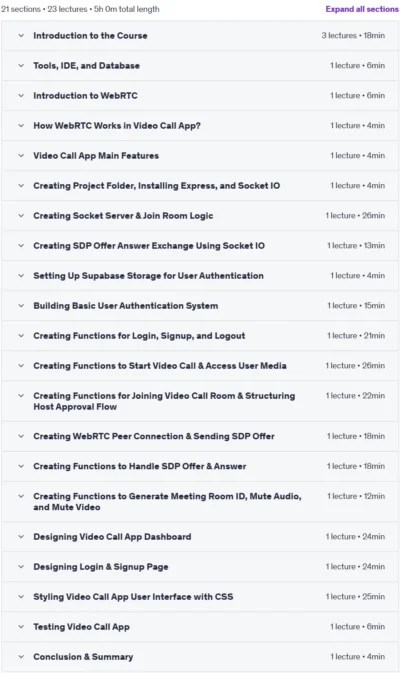Screen dimensions: 400x673
Task: Expand Designing Video Call App Dashboard
Action: [x=200, y=537]
